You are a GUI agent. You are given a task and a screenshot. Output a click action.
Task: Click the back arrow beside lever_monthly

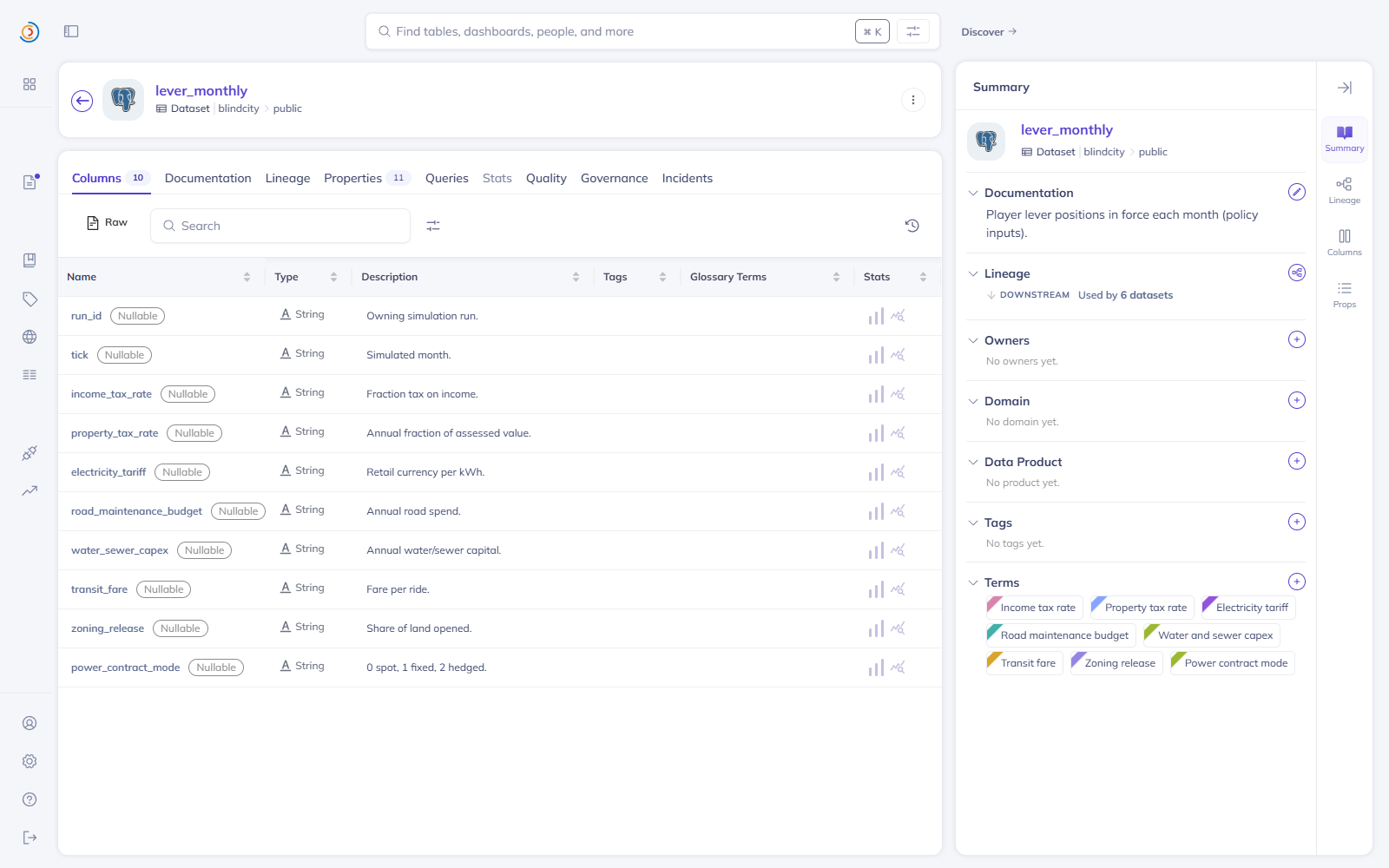(82, 101)
